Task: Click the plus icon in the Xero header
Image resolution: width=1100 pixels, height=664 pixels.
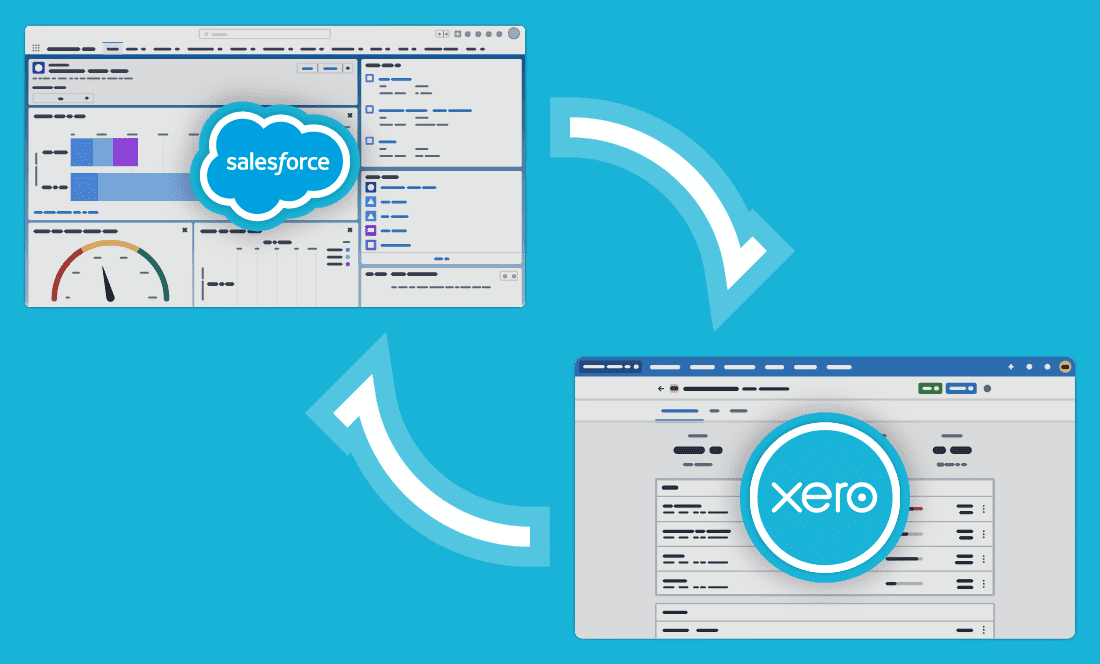Action: pos(1011,367)
